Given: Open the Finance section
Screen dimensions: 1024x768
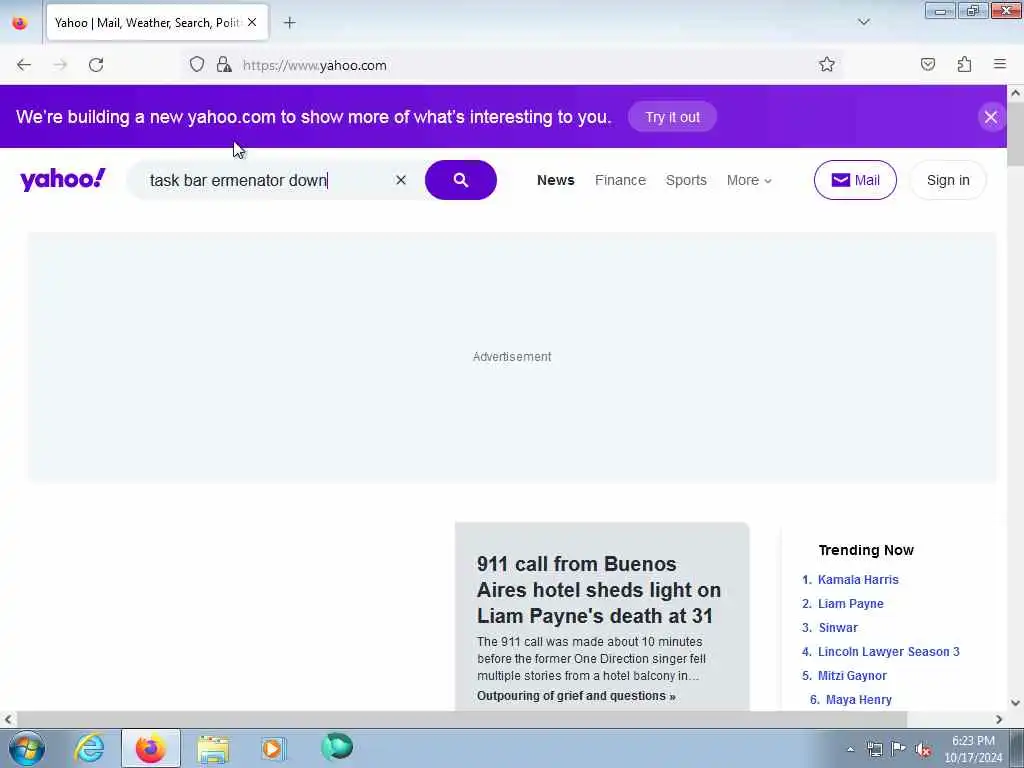Looking at the screenshot, I should click(620, 180).
